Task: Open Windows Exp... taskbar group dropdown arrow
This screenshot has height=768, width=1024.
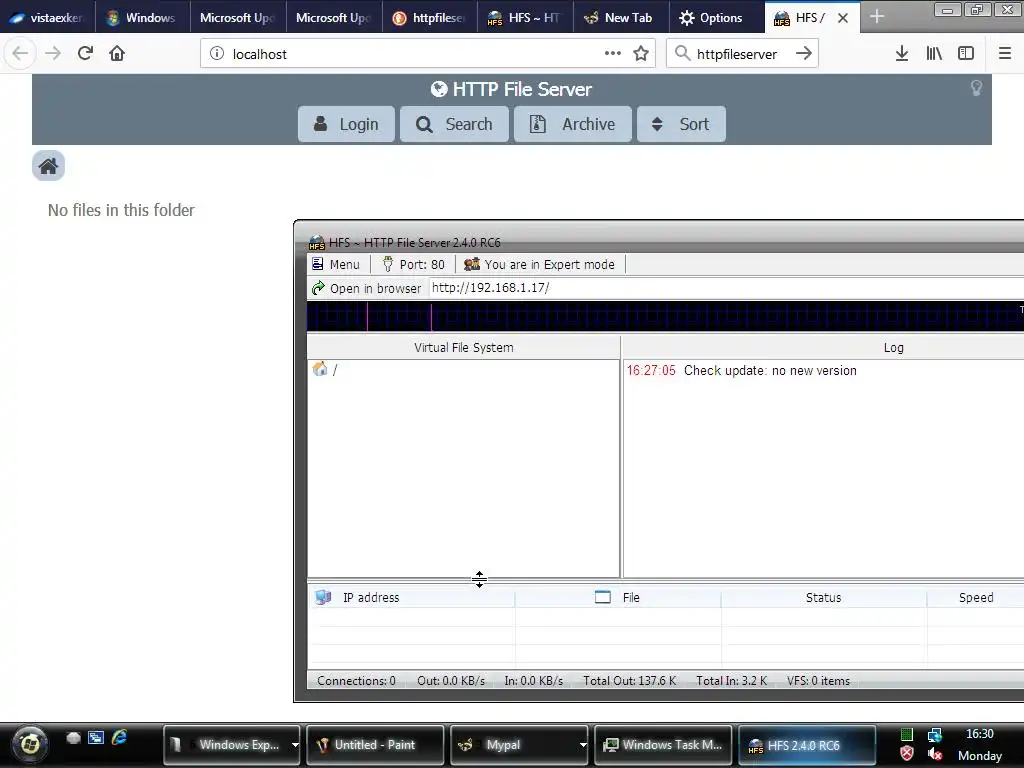Action: 295,744
